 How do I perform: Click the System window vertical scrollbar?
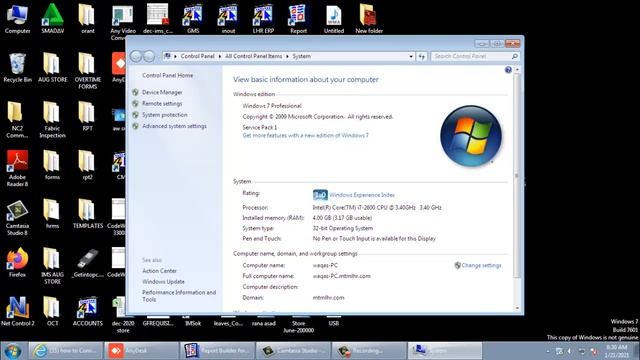pyautogui.click(x=517, y=176)
